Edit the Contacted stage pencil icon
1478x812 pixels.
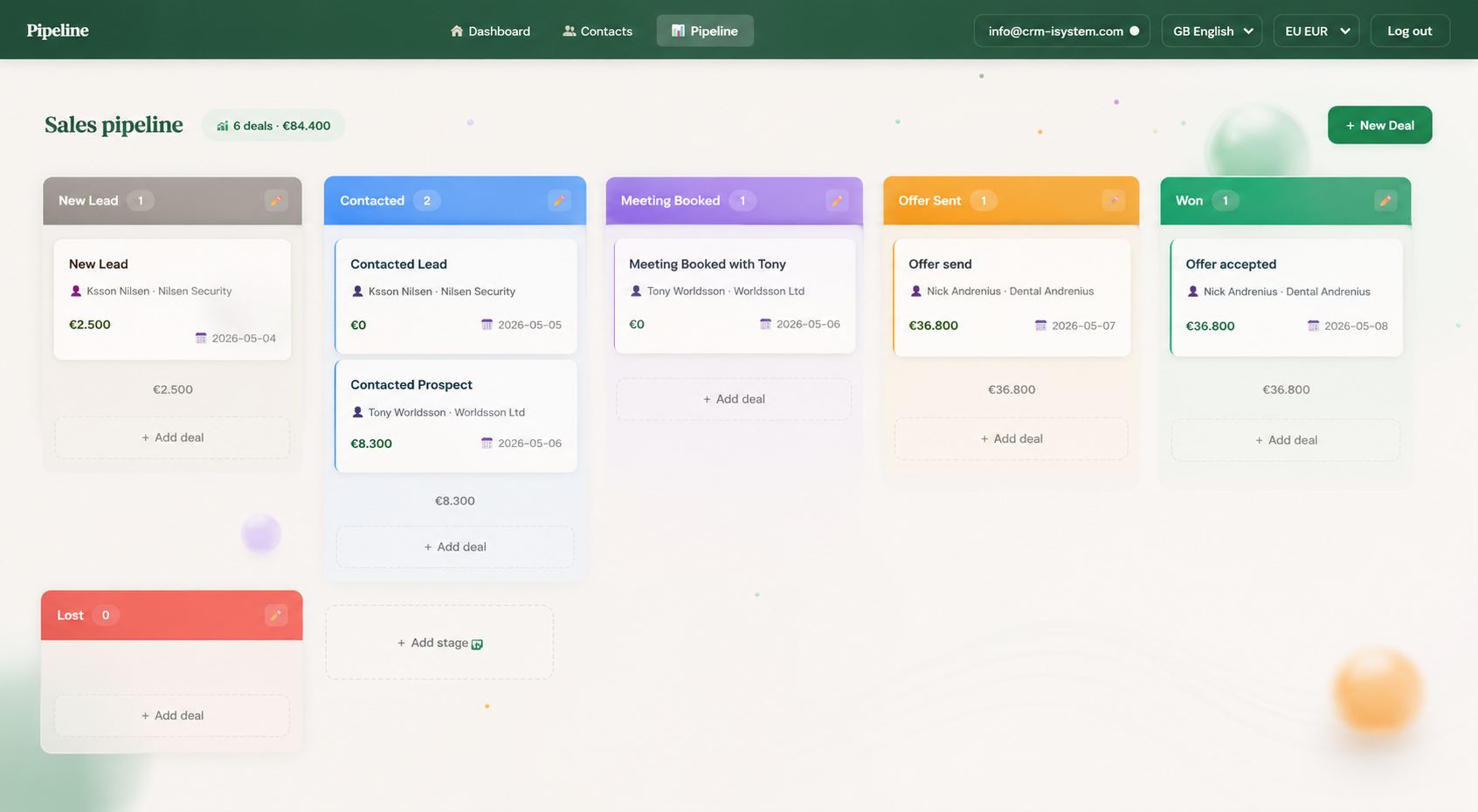click(x=559, y=201)
